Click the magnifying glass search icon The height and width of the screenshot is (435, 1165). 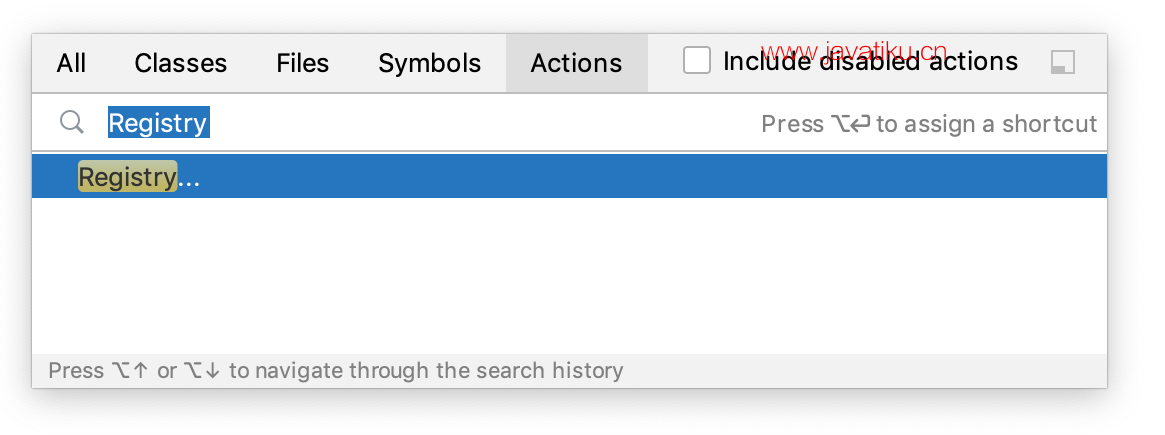point(71,122)
